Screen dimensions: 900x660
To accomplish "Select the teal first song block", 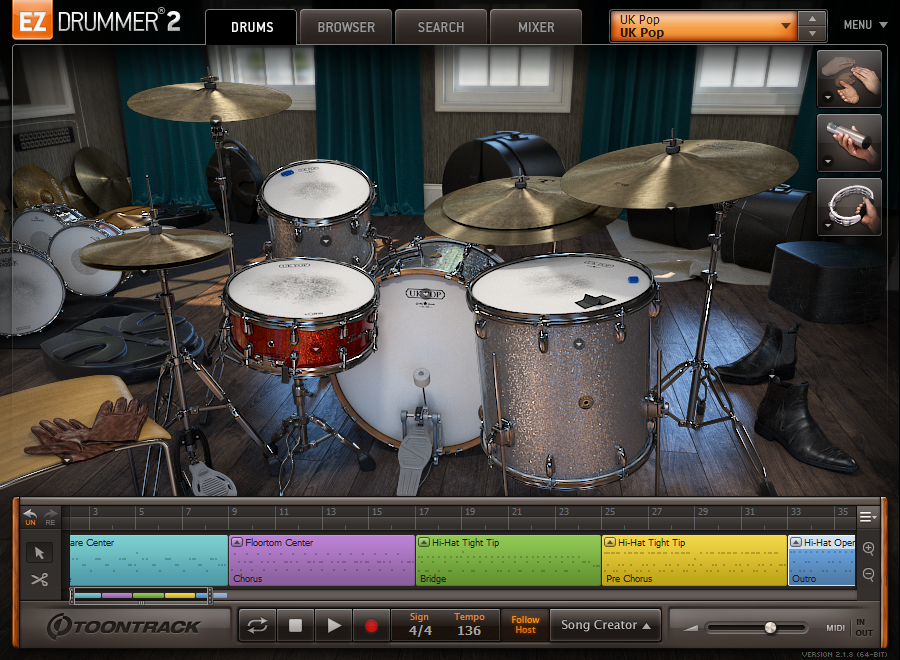I will click(x=149, y=560).
